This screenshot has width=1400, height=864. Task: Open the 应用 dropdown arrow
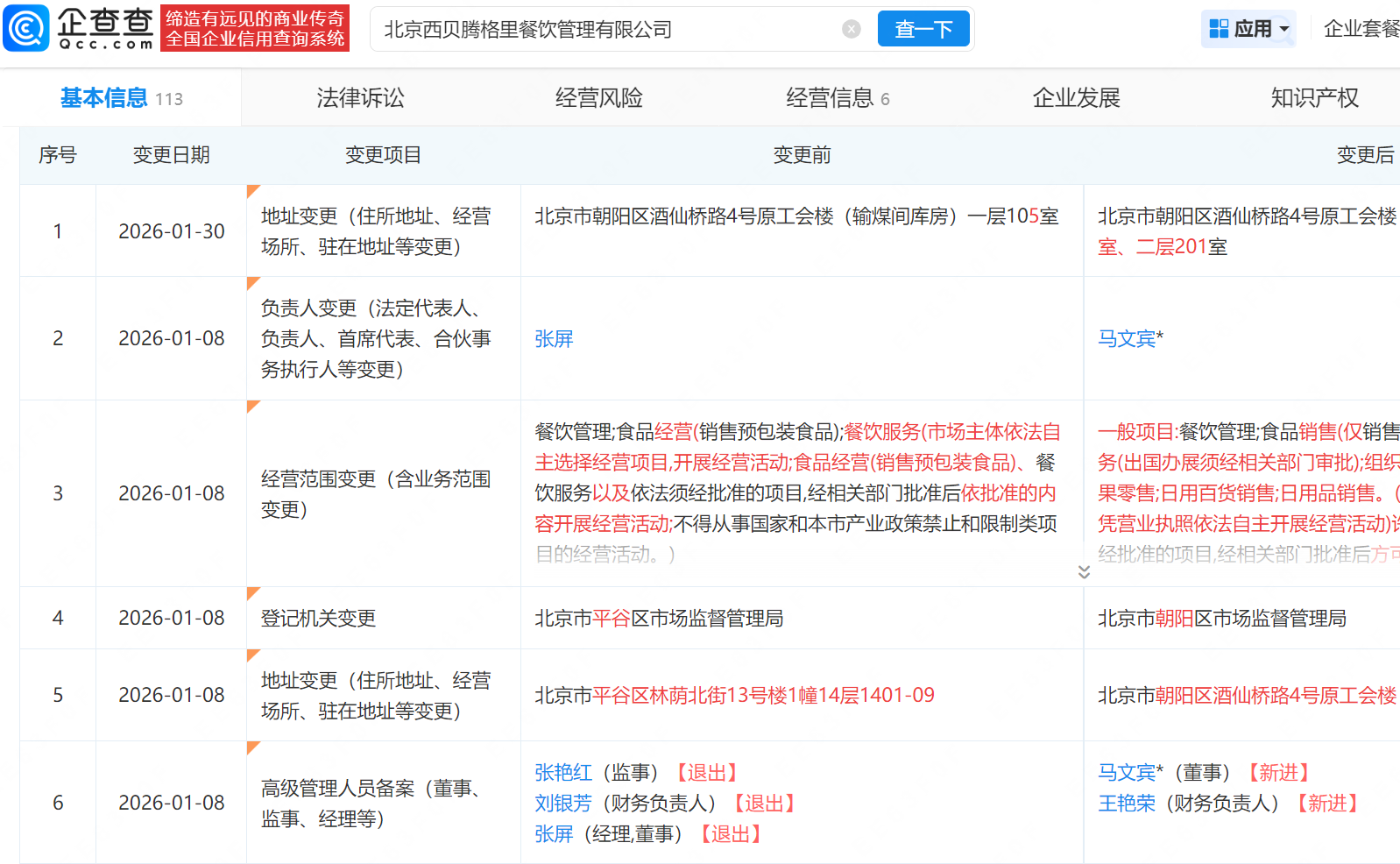pos(1284,29)
